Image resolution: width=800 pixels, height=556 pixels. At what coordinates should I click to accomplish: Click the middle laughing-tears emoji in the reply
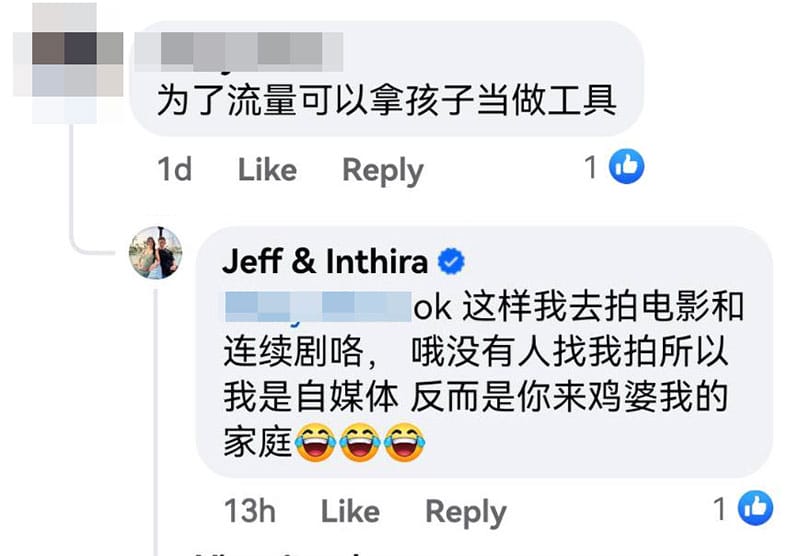360,442
